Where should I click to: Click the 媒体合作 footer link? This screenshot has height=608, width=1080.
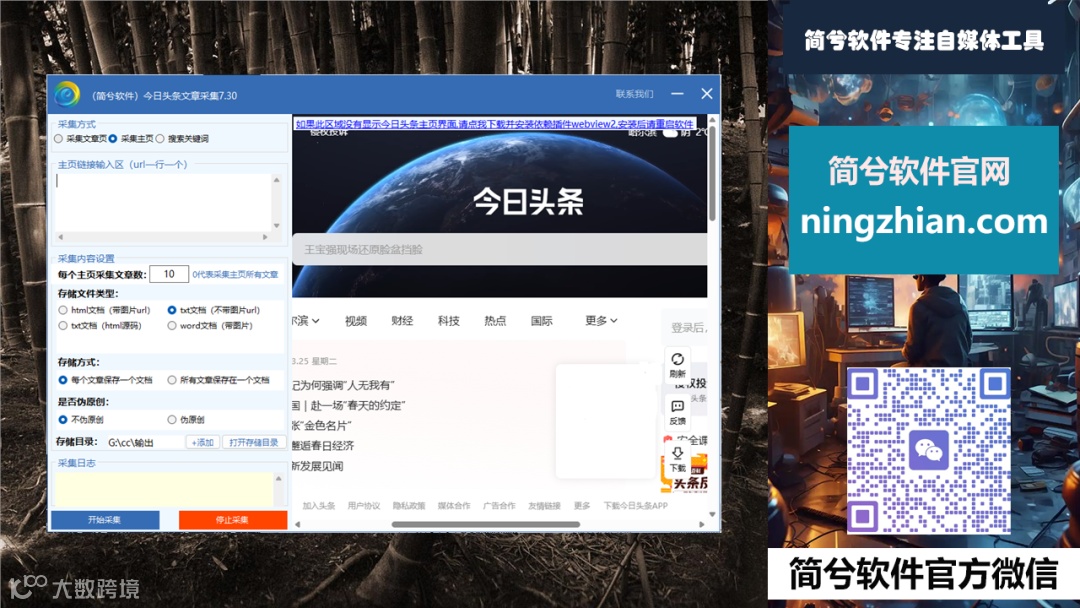pyautogui.click(x=454, y=505)
